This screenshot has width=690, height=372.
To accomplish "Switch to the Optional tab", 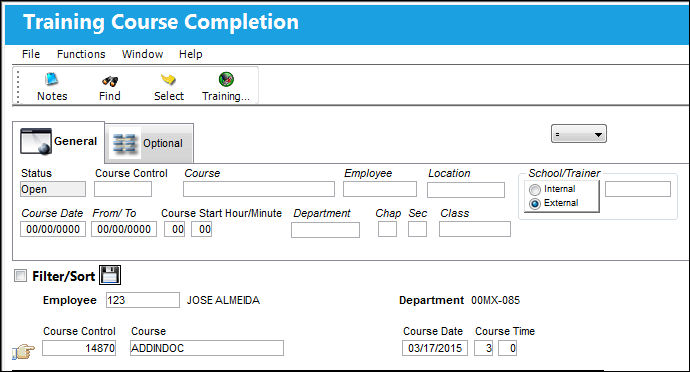I will point(150,144).
